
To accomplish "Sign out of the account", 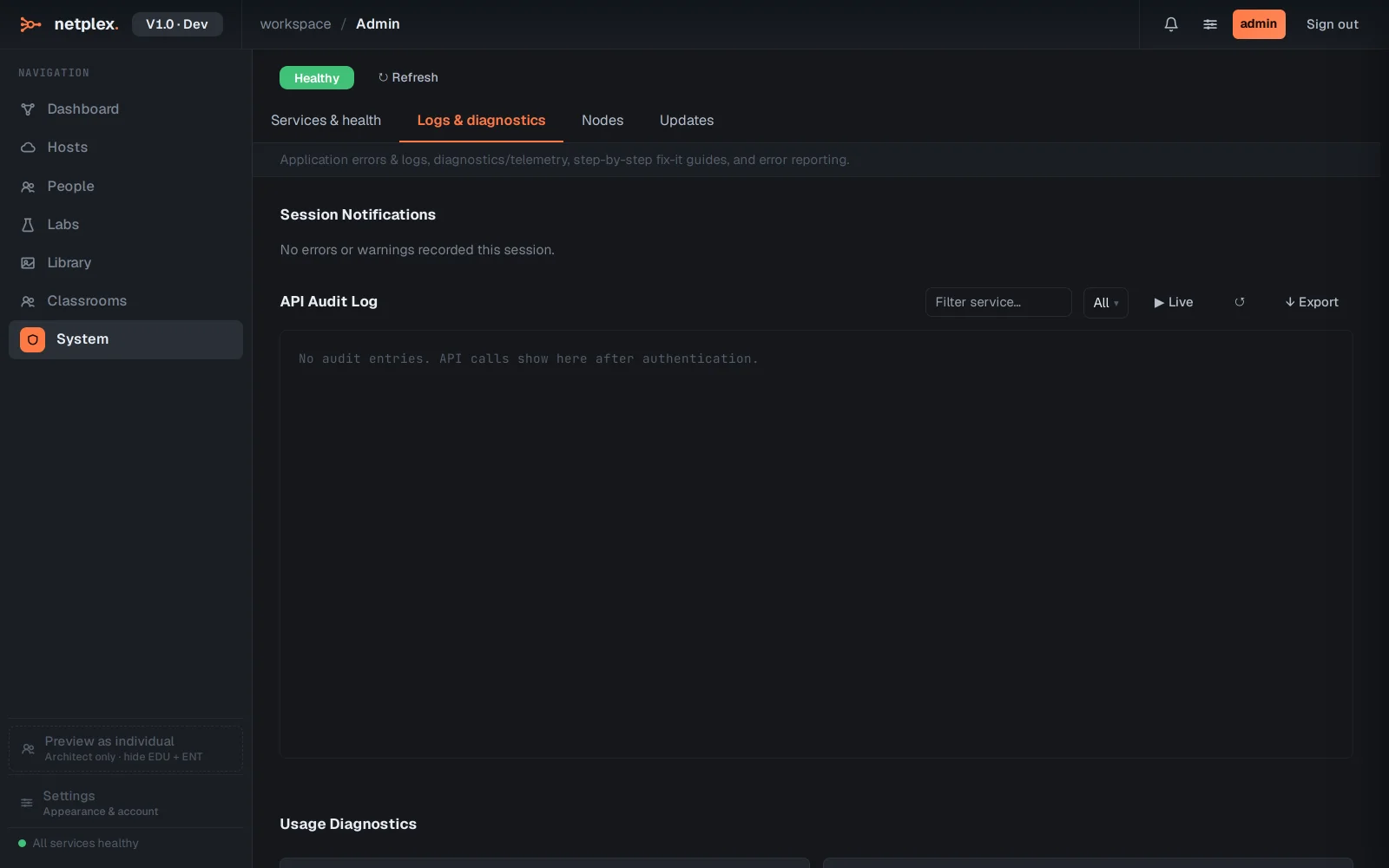I will pyautogui.click(x=1333, y=24).
